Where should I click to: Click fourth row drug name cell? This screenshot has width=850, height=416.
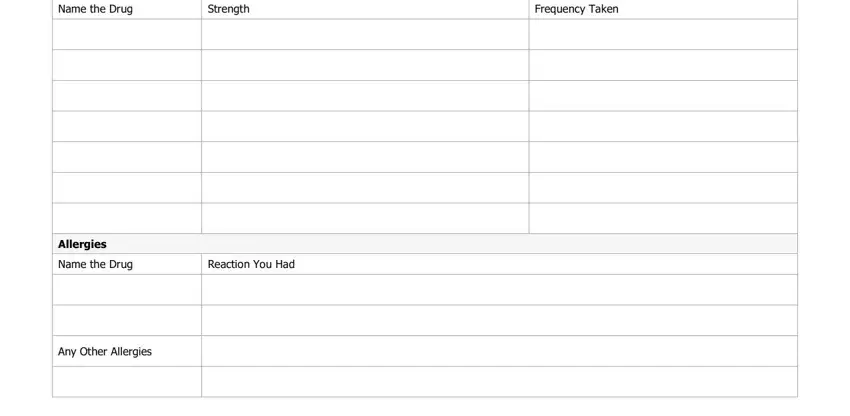click(x=127, y=126)
